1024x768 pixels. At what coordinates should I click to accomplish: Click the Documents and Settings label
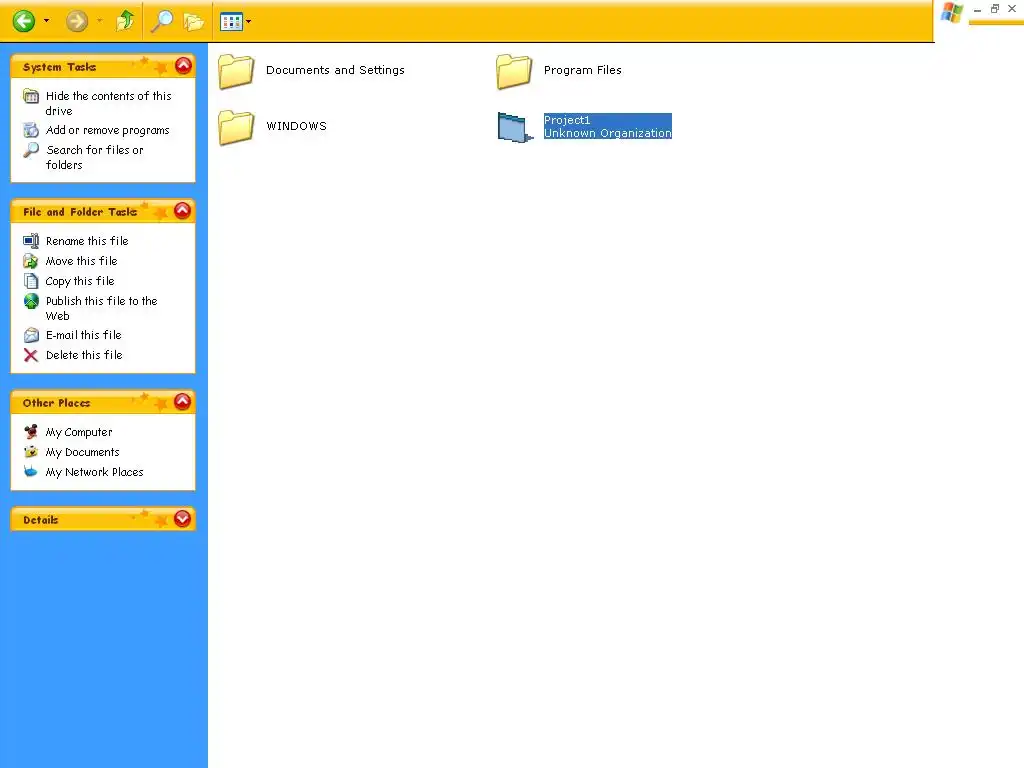(x=335, y=70)
